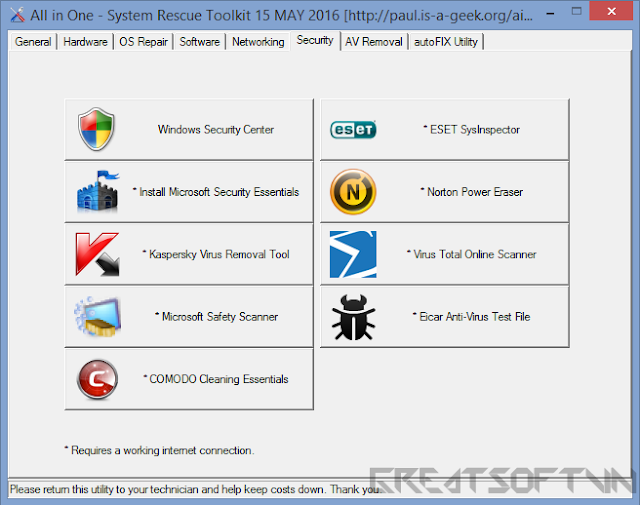Viewport: 640px width, 505px height.
Task: Open Virus Total Online Scanner
Action: point(445,254)
